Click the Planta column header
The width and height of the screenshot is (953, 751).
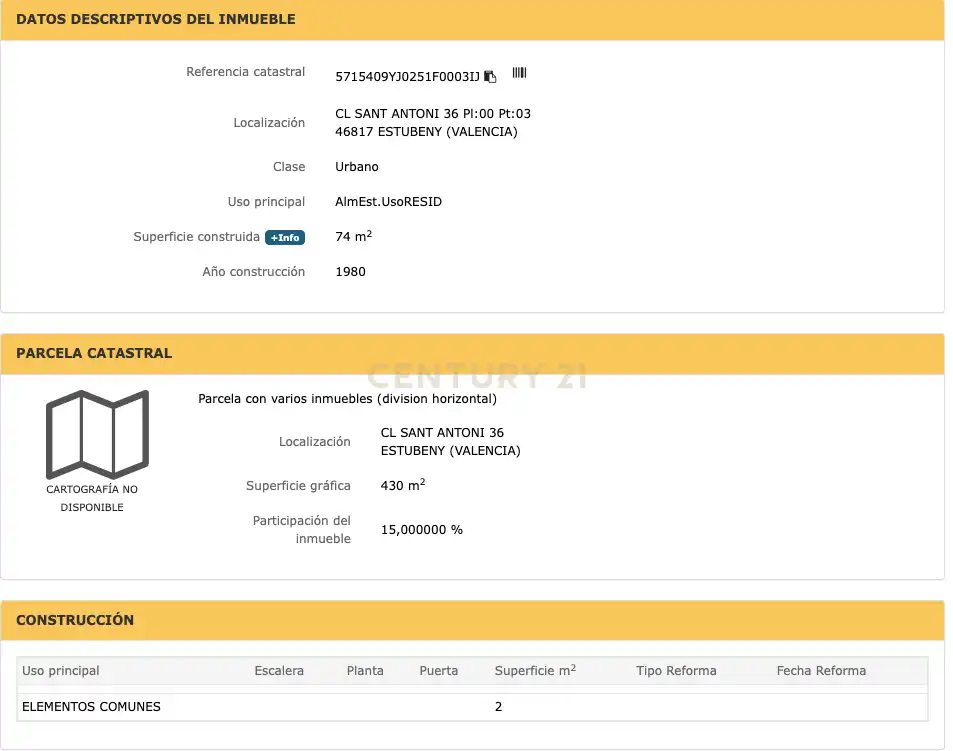click(365, 671)
